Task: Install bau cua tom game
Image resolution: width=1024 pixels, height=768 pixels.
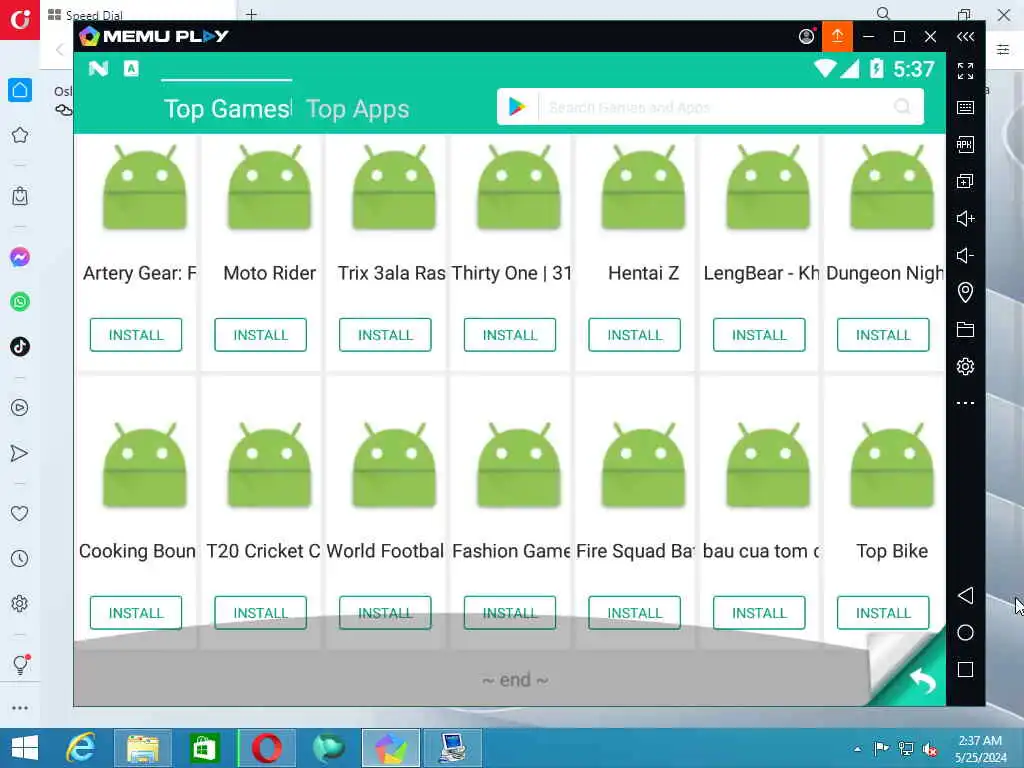Action: [x=759, y=613]
